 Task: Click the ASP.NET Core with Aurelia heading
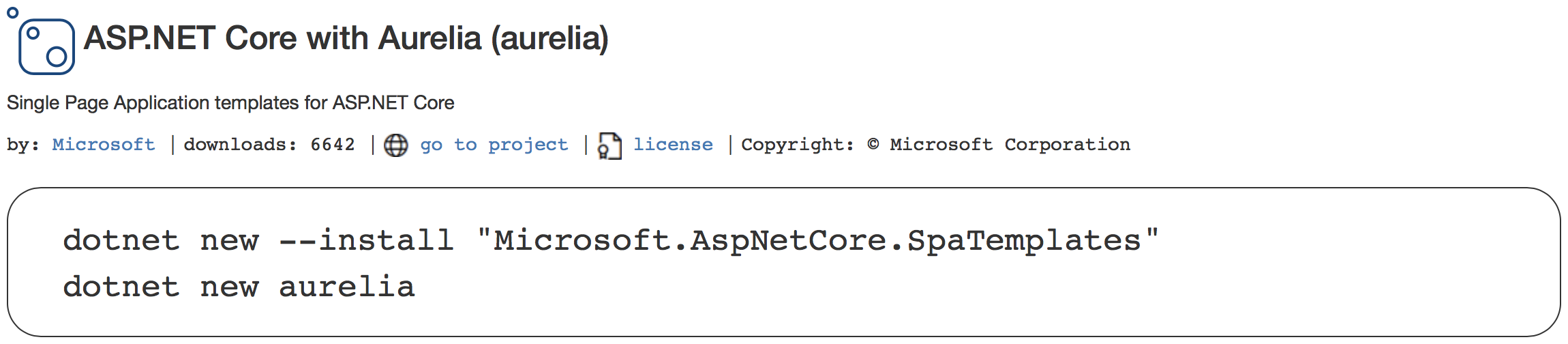pyautogui.click(x=346, y=38)
